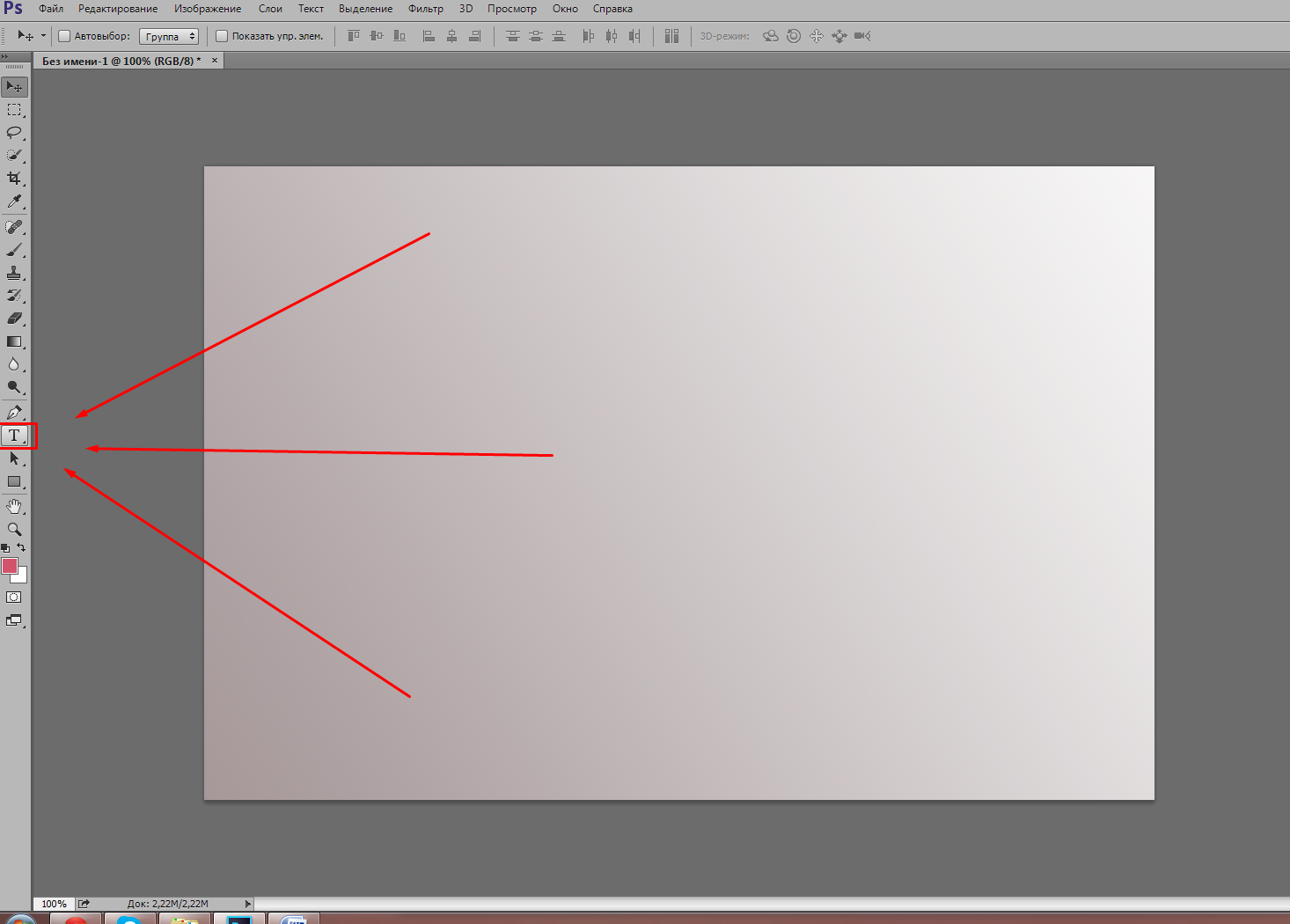Image resolution: width=1290 pixels, height=924 pixels.
Task: Click the pink foreground color swatch
Action: [9, 566]
